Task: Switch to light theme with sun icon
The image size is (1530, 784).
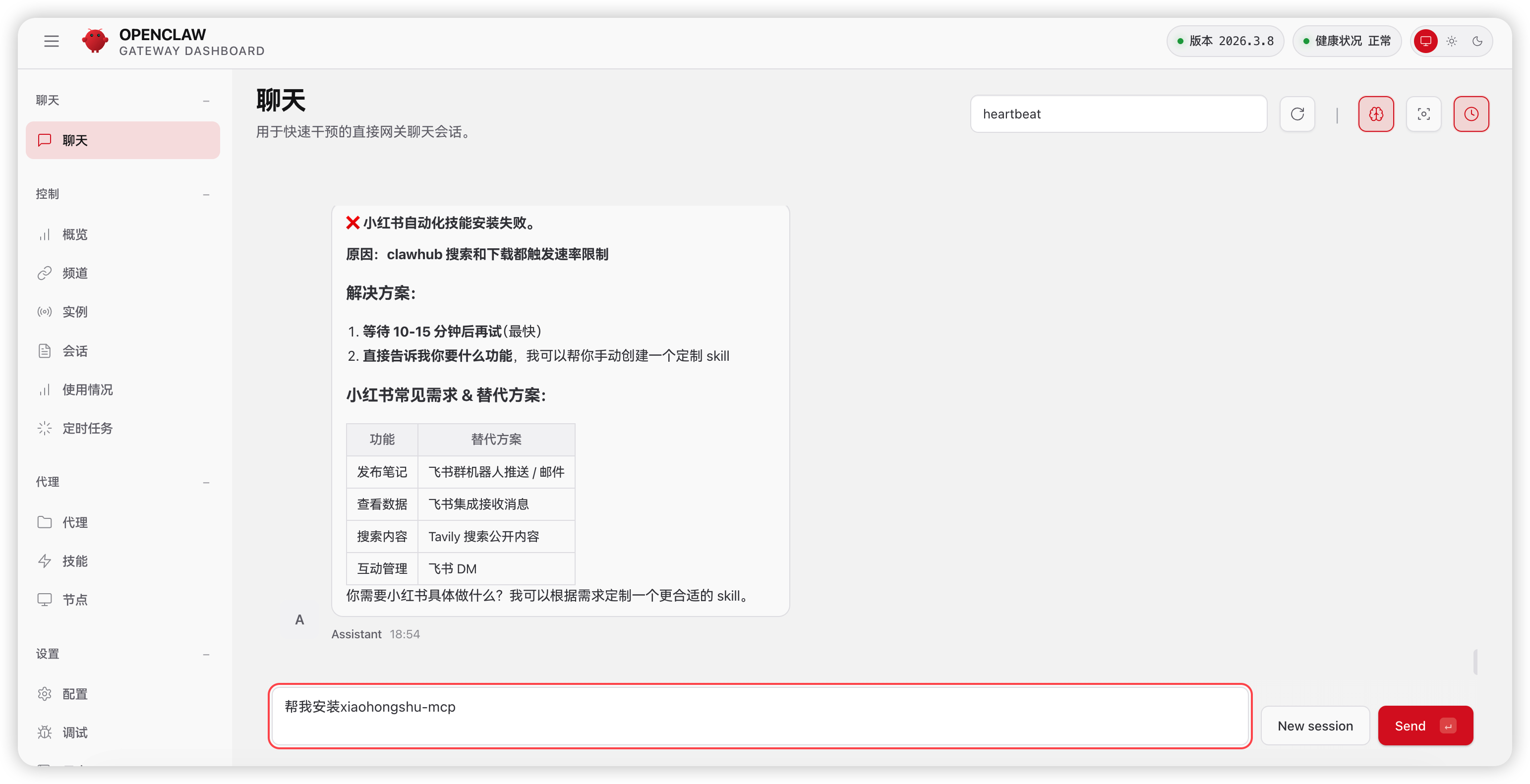Action: 1452,41
